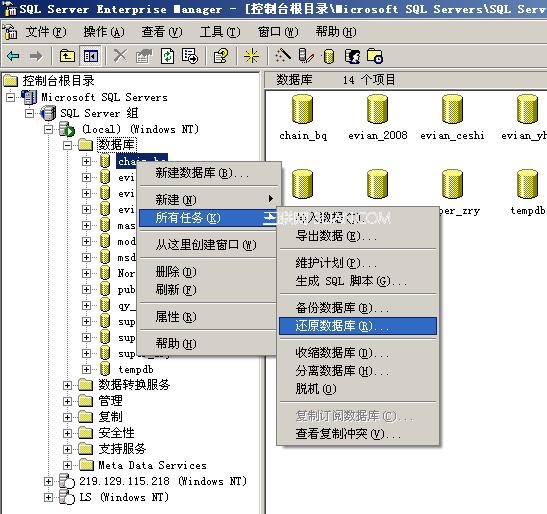Select the evian_ceshi database icon in right pane
Image resolution: width=547 pixels, height=514 pixels.
452,109
